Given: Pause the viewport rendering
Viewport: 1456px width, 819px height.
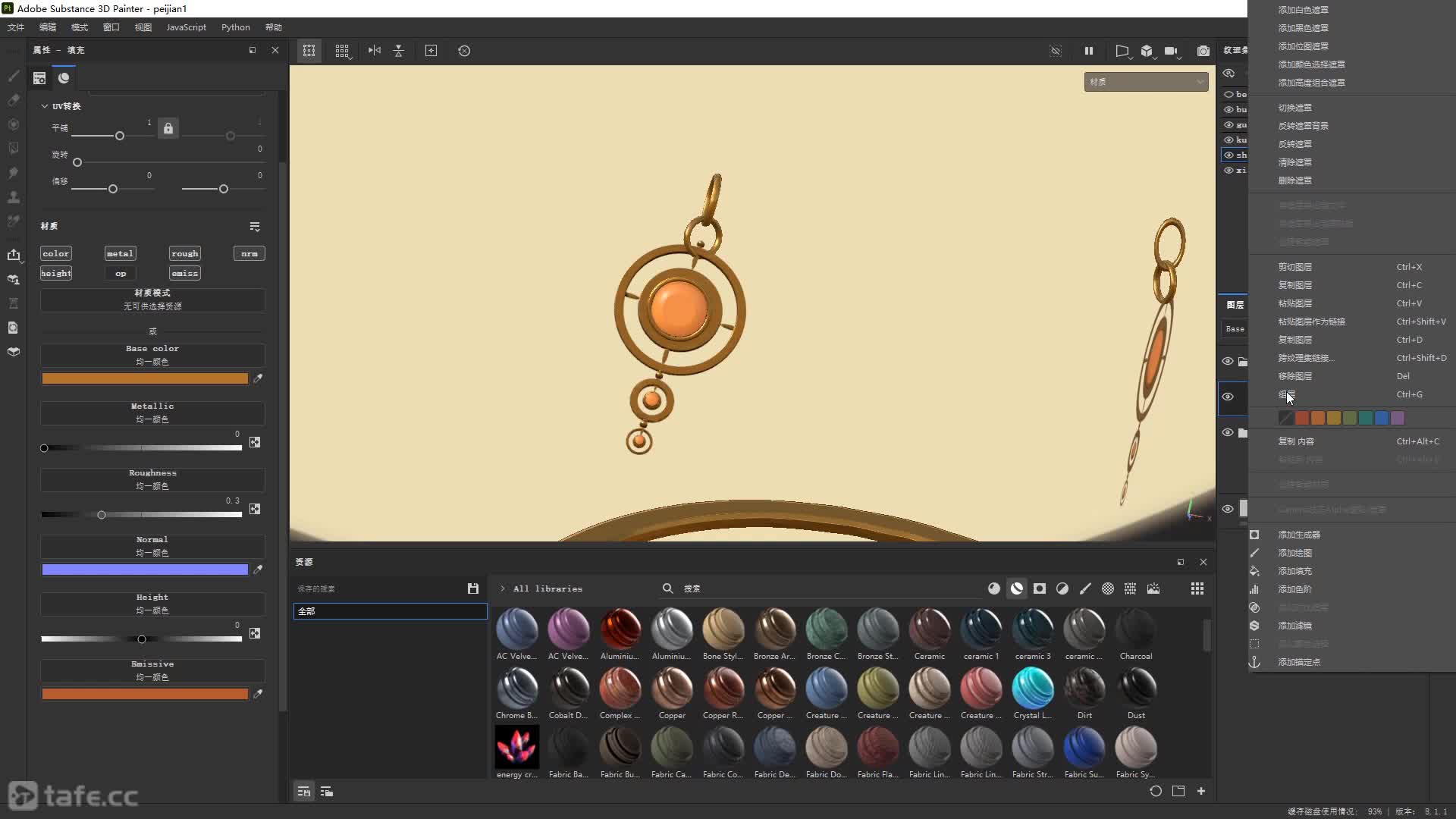Looking at the screenshot, I should point(1089,51).
